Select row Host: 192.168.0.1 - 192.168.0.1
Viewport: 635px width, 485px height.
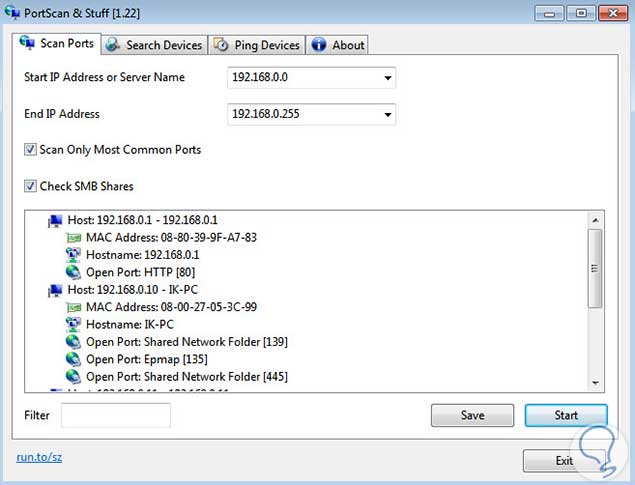143,220
